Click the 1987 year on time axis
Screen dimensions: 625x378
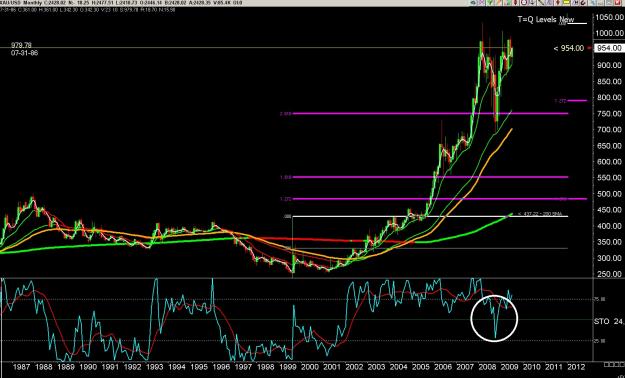coord(21,367)
